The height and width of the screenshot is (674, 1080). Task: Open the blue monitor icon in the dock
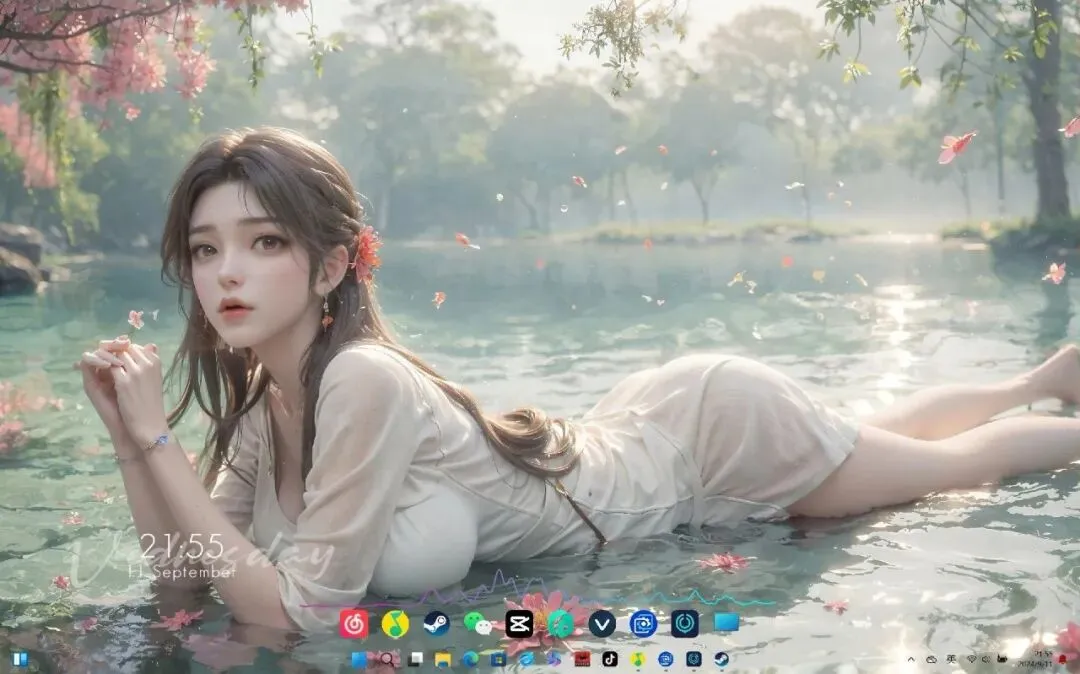(x=727, y=623)
